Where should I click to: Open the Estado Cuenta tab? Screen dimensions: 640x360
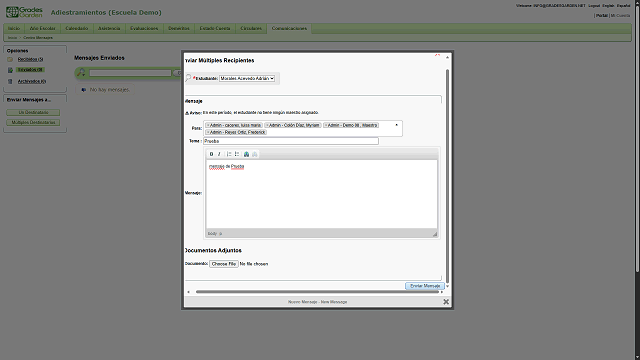tap(215, 29)
